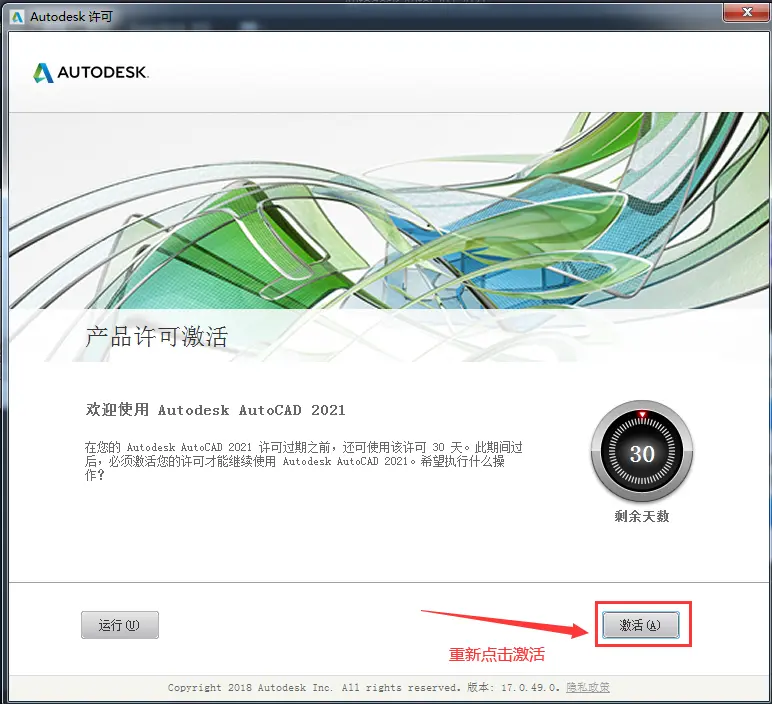Click the Autodesk logo in the header
772x704 pixels.
pyautogui.click(x=44, y=73)
